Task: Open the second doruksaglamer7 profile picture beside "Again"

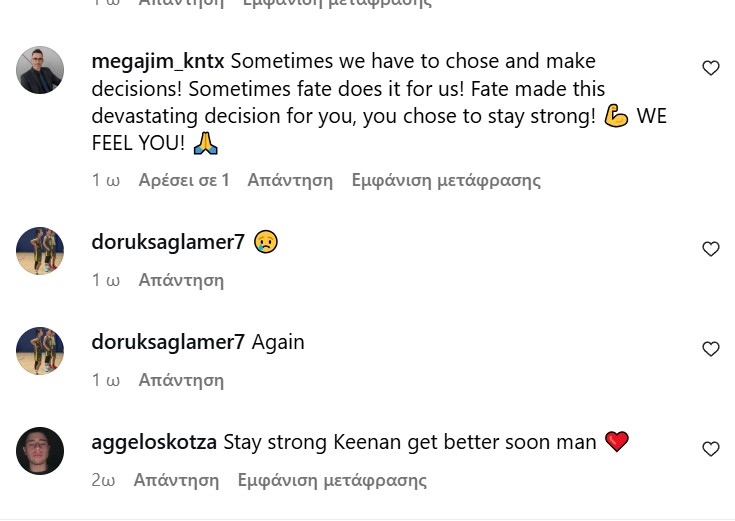Action: coord(40,351)
